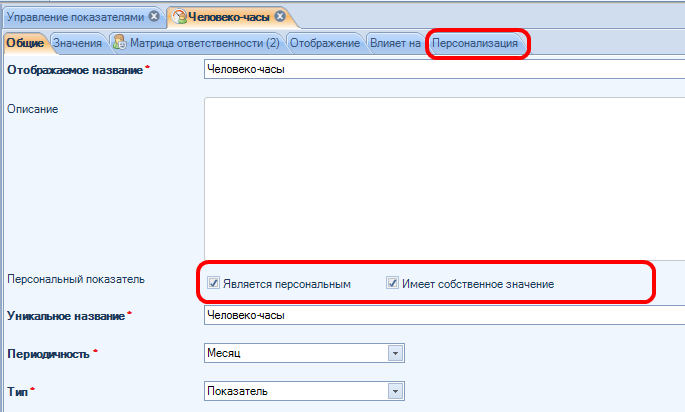This screenshot has height=412, width=685.
Task: Click the Уникальное название input field
Action: tap(440, 315)
